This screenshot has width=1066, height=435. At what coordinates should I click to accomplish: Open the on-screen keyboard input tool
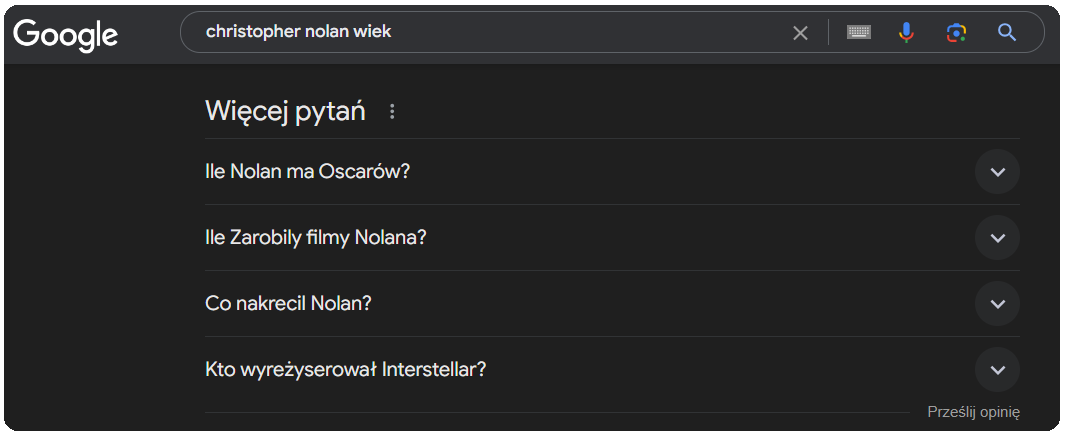(x=858, y=33)
